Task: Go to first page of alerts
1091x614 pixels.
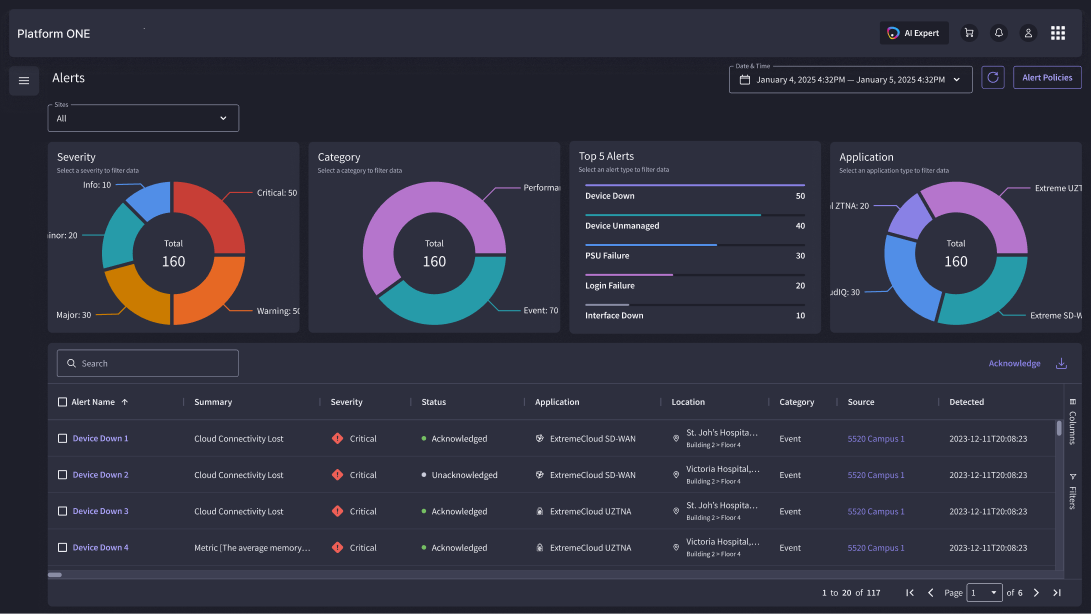Action: point(909,592)
